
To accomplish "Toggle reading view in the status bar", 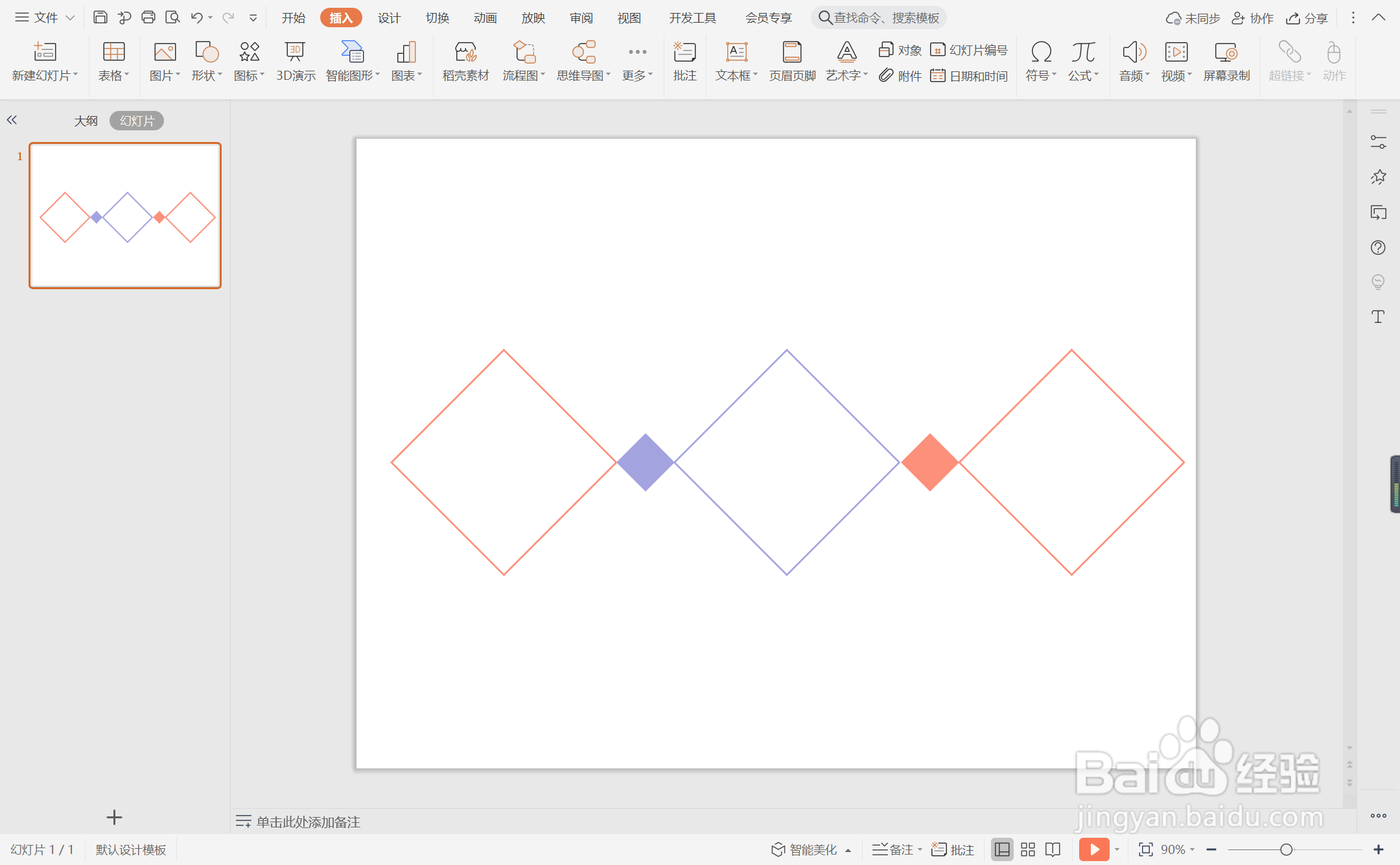I will tap(1053, 849).
